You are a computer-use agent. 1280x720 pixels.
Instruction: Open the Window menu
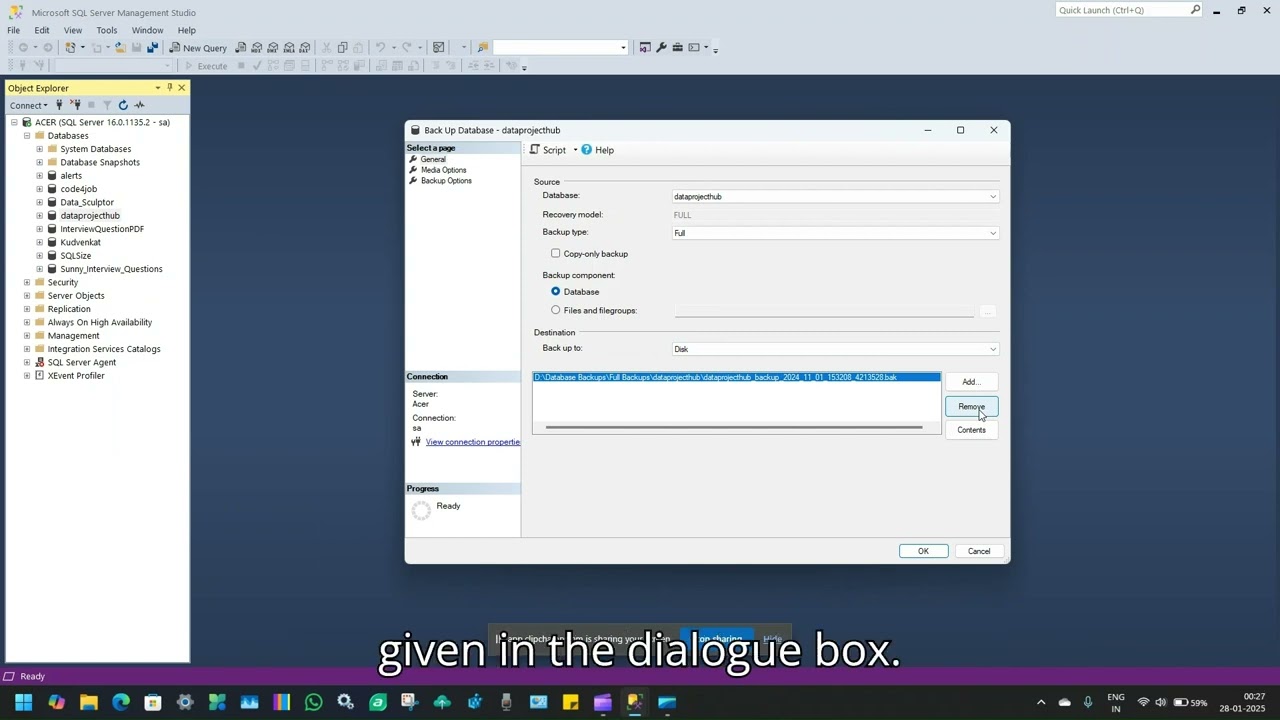click(x=147, y=30)
